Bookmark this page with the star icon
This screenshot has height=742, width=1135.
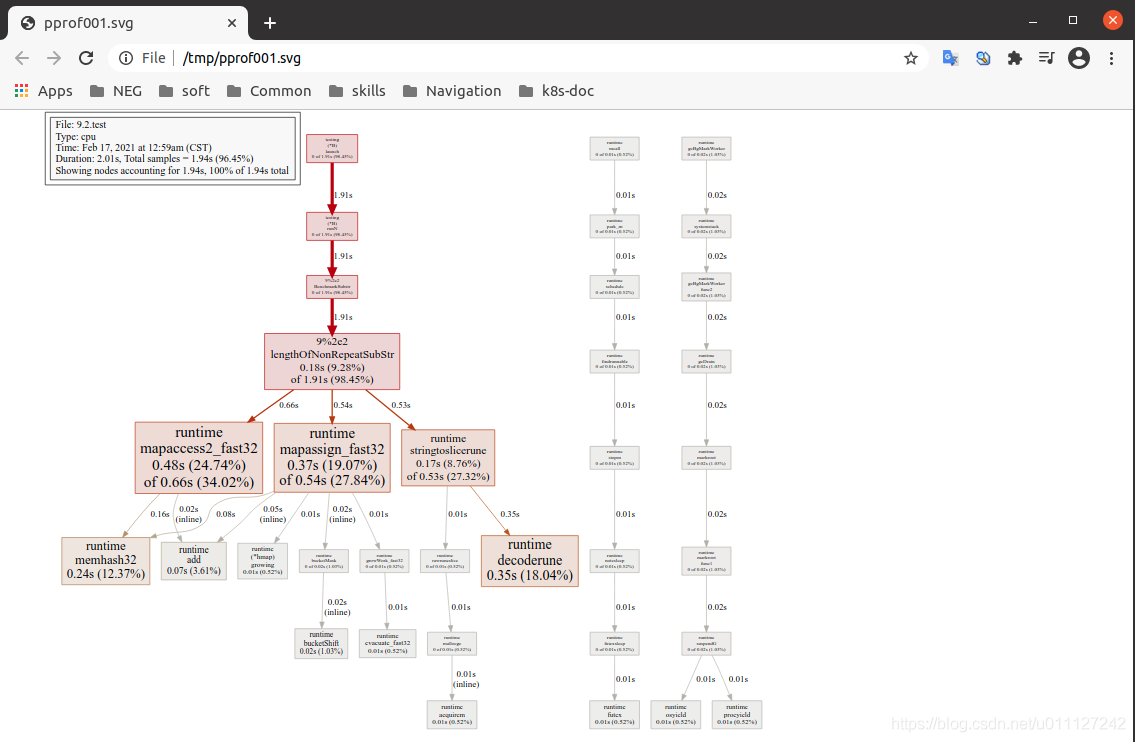911,58
